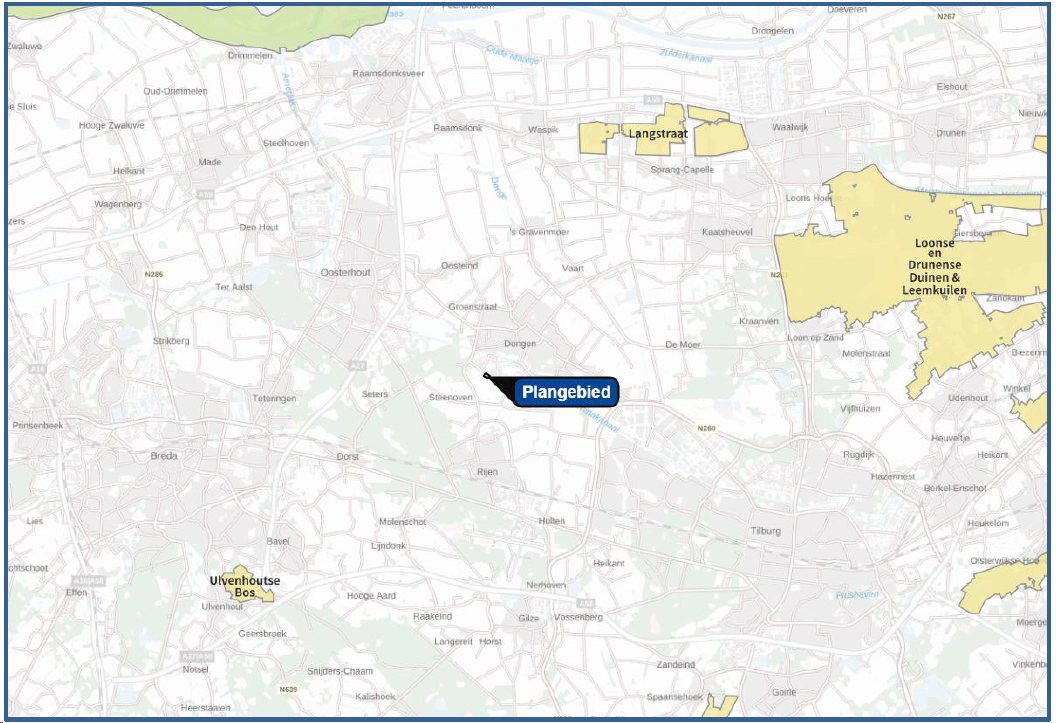
Task: Click the Rijen place label
Action: point(487,472)
